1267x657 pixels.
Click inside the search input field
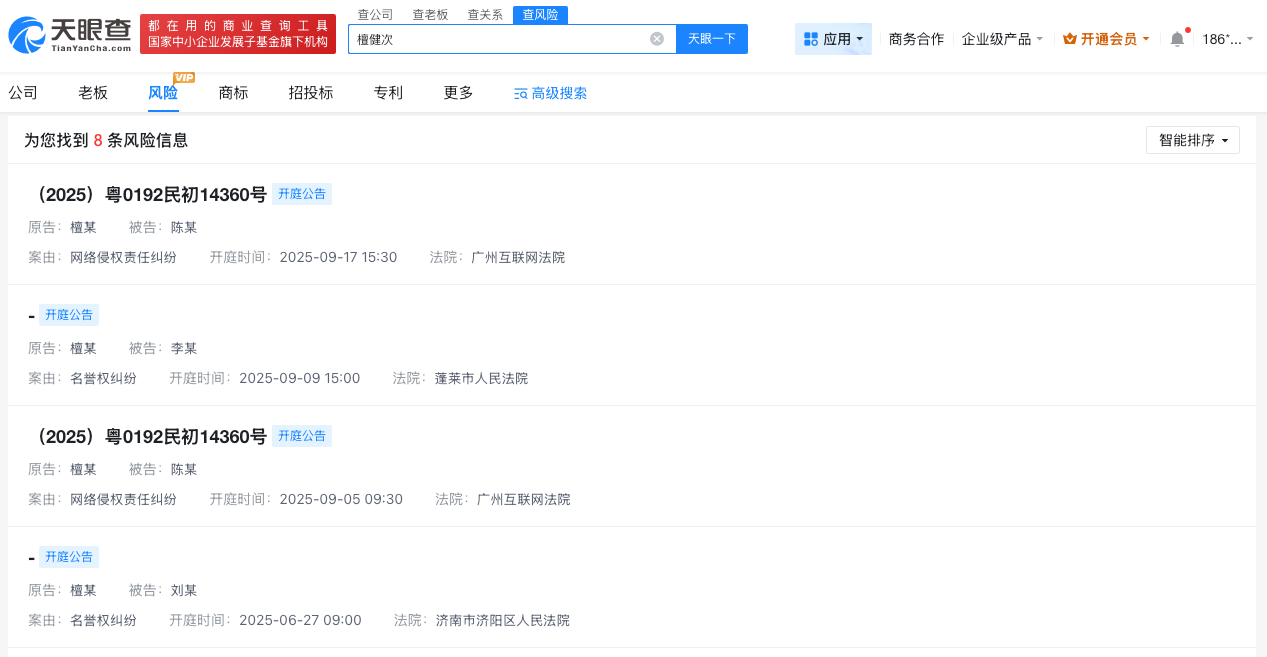500,38
